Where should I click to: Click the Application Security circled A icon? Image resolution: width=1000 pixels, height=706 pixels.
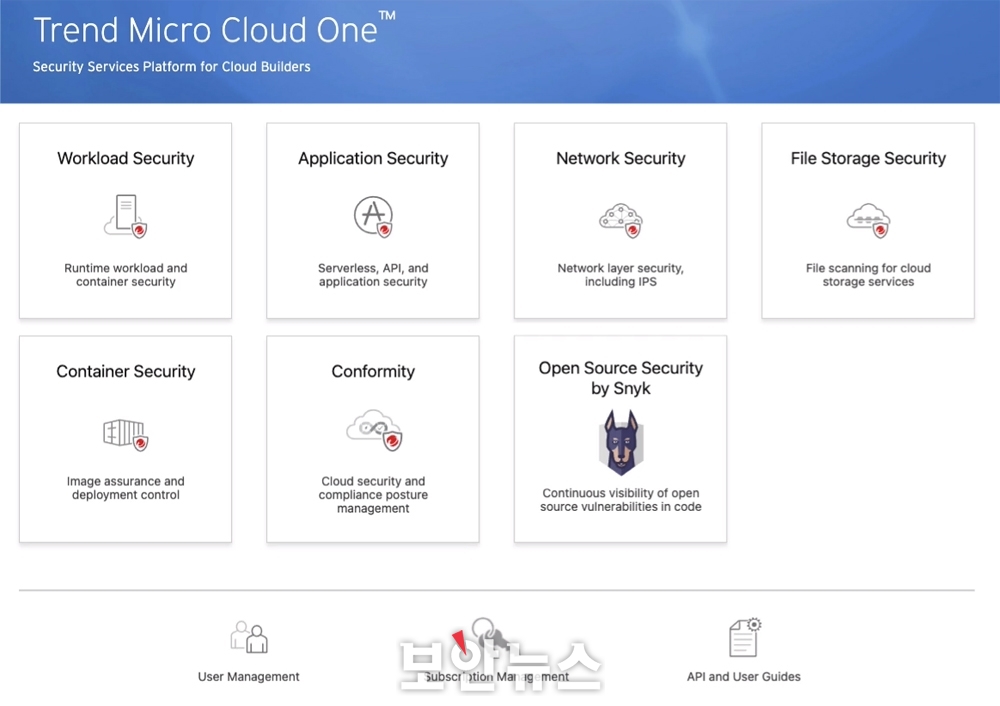coord(373,217)
